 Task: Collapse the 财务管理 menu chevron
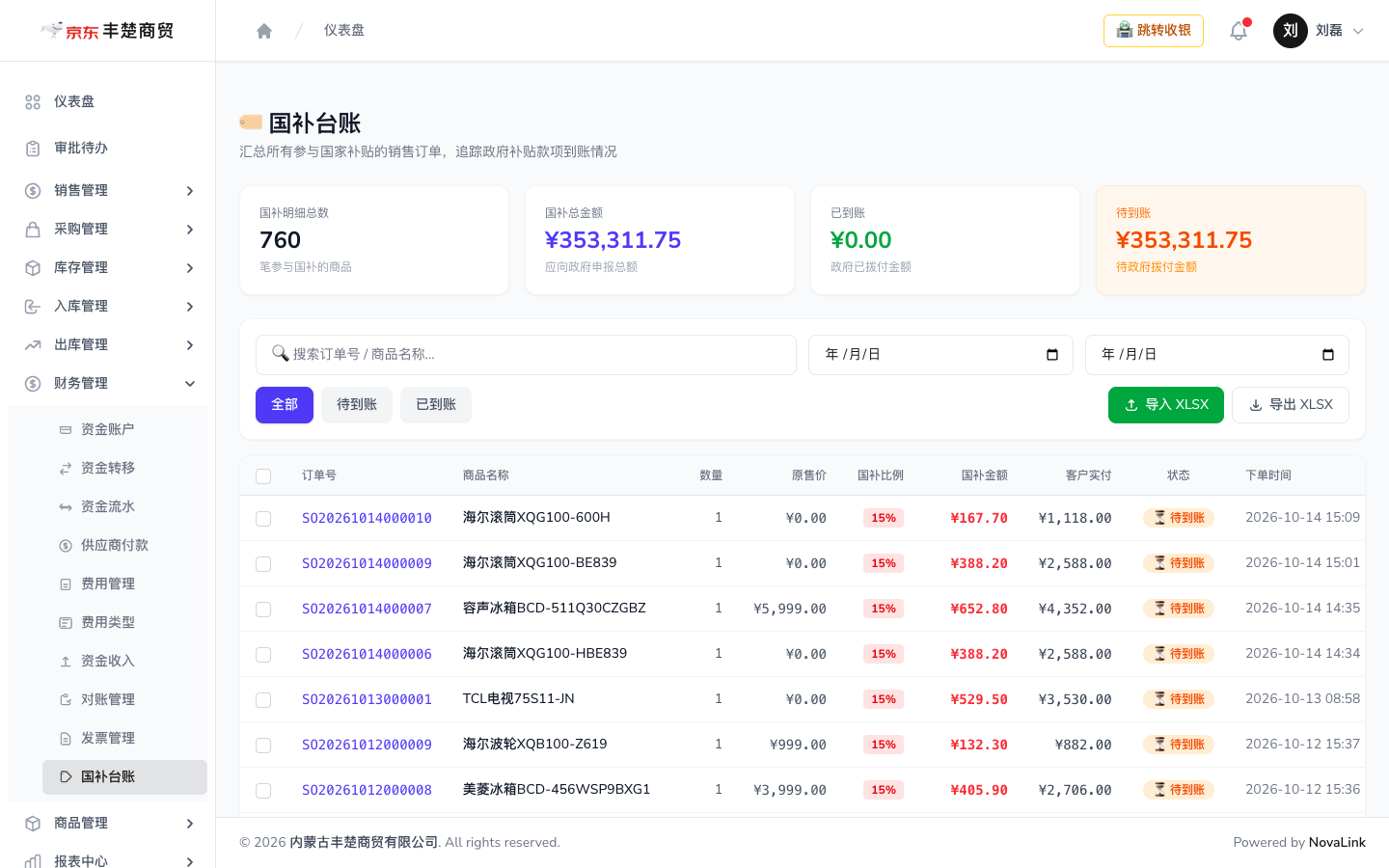coord(190,384)
